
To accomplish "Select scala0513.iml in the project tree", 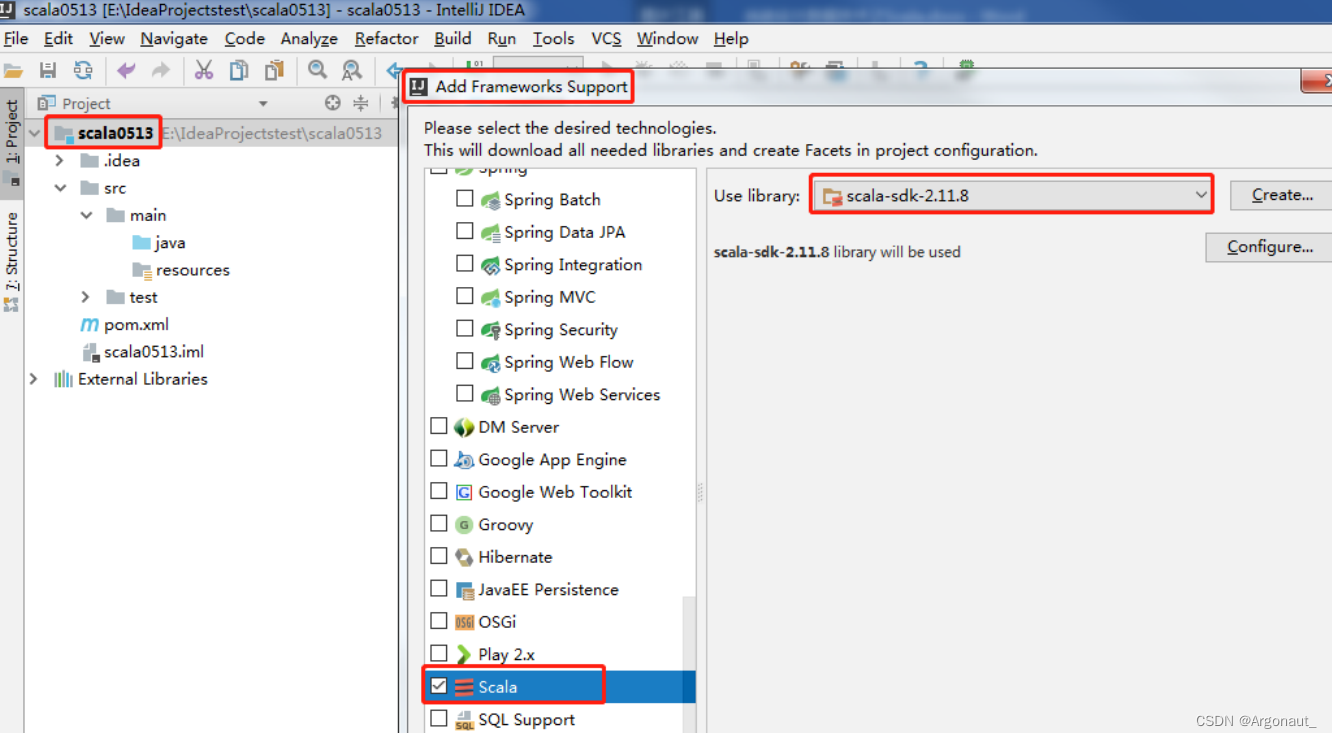I will pos(154,352).
